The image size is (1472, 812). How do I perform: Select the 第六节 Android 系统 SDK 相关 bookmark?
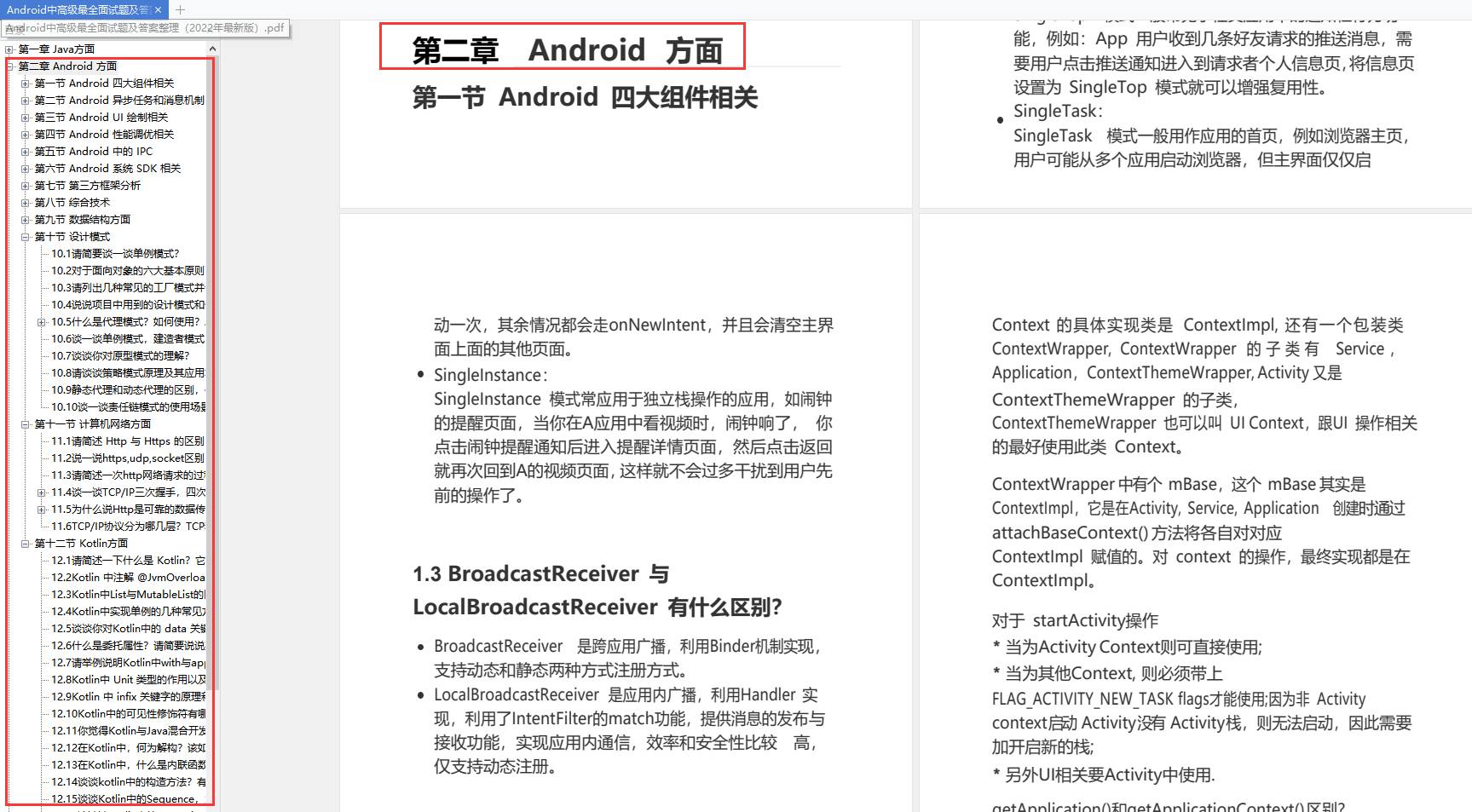108,168
